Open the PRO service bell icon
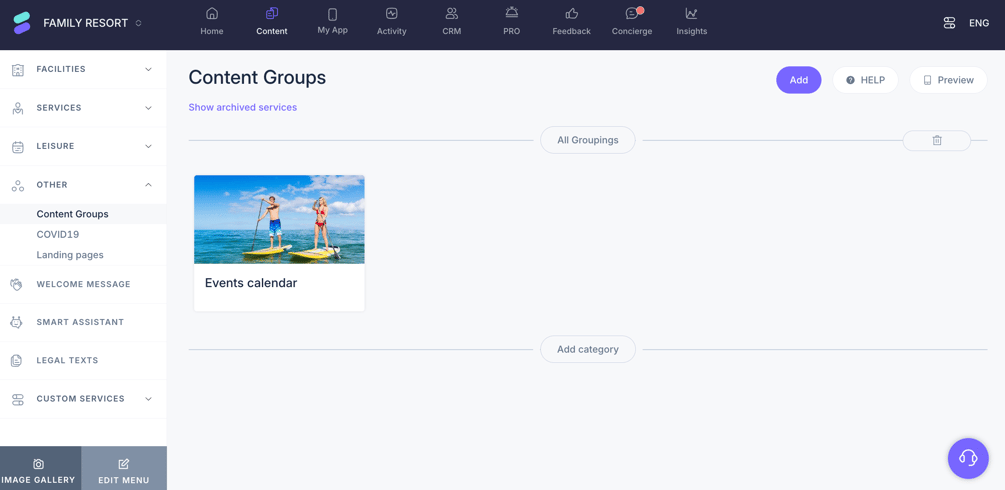The width and height of the screenshot is (1005, 490). coord(511,13)
